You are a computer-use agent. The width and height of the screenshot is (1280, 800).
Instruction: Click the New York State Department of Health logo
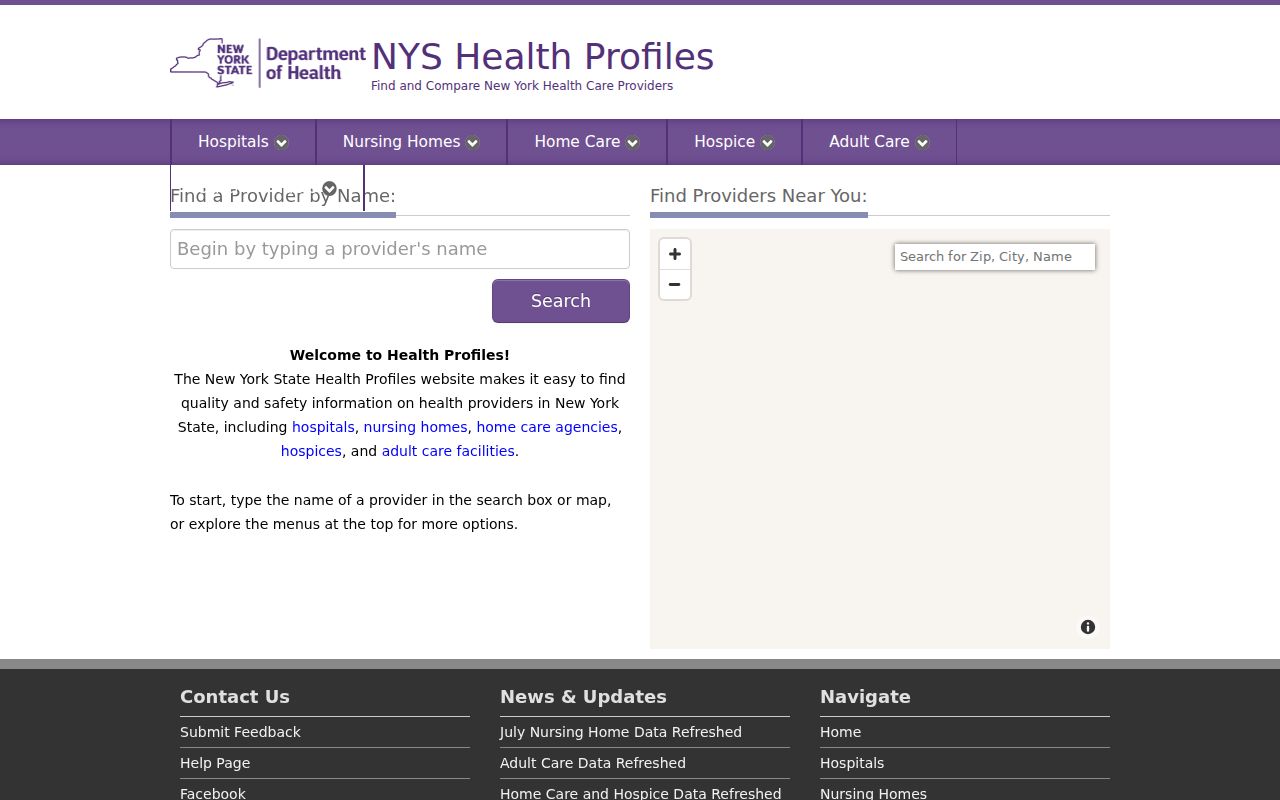tap(268, 63)
